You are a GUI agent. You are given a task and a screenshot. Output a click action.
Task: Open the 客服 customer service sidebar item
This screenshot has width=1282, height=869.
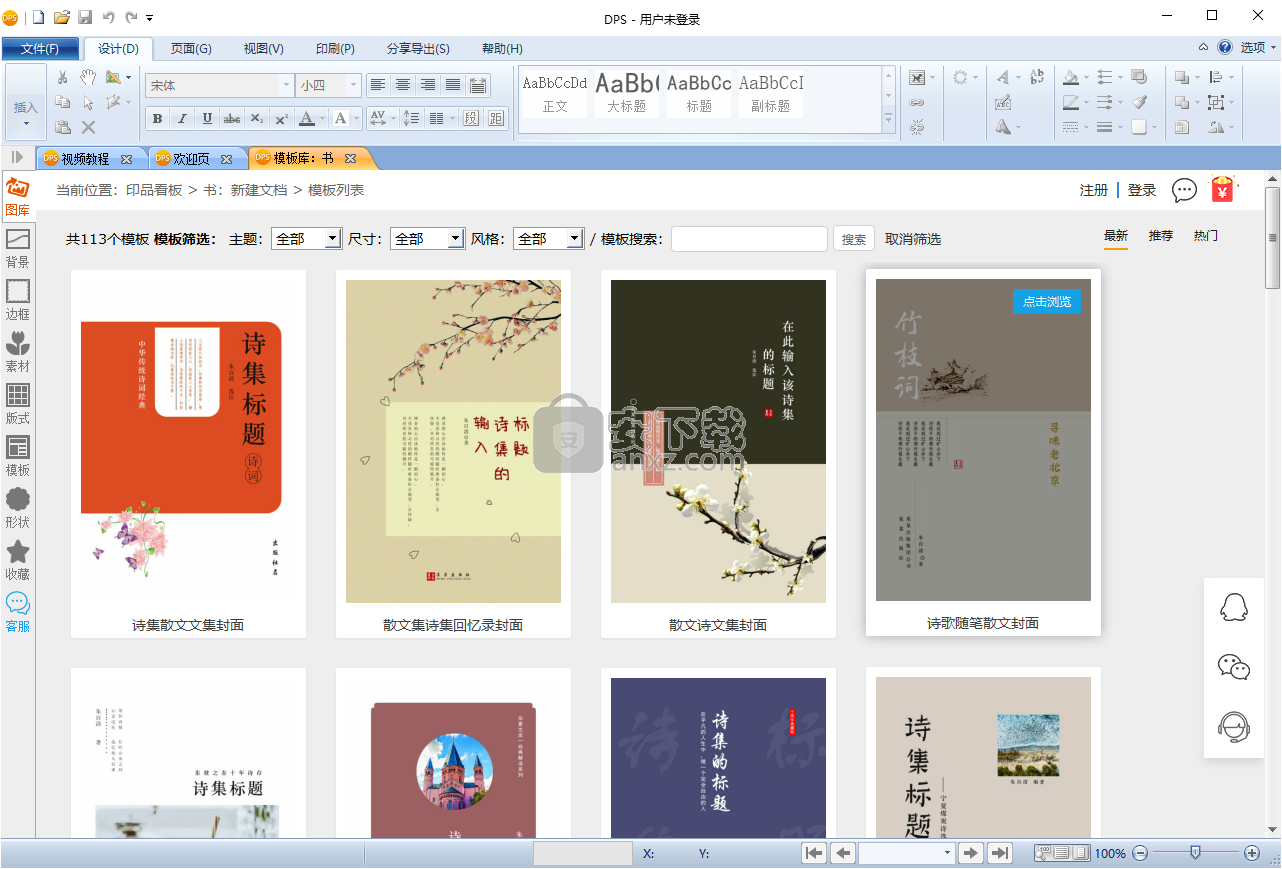[18, 613]
